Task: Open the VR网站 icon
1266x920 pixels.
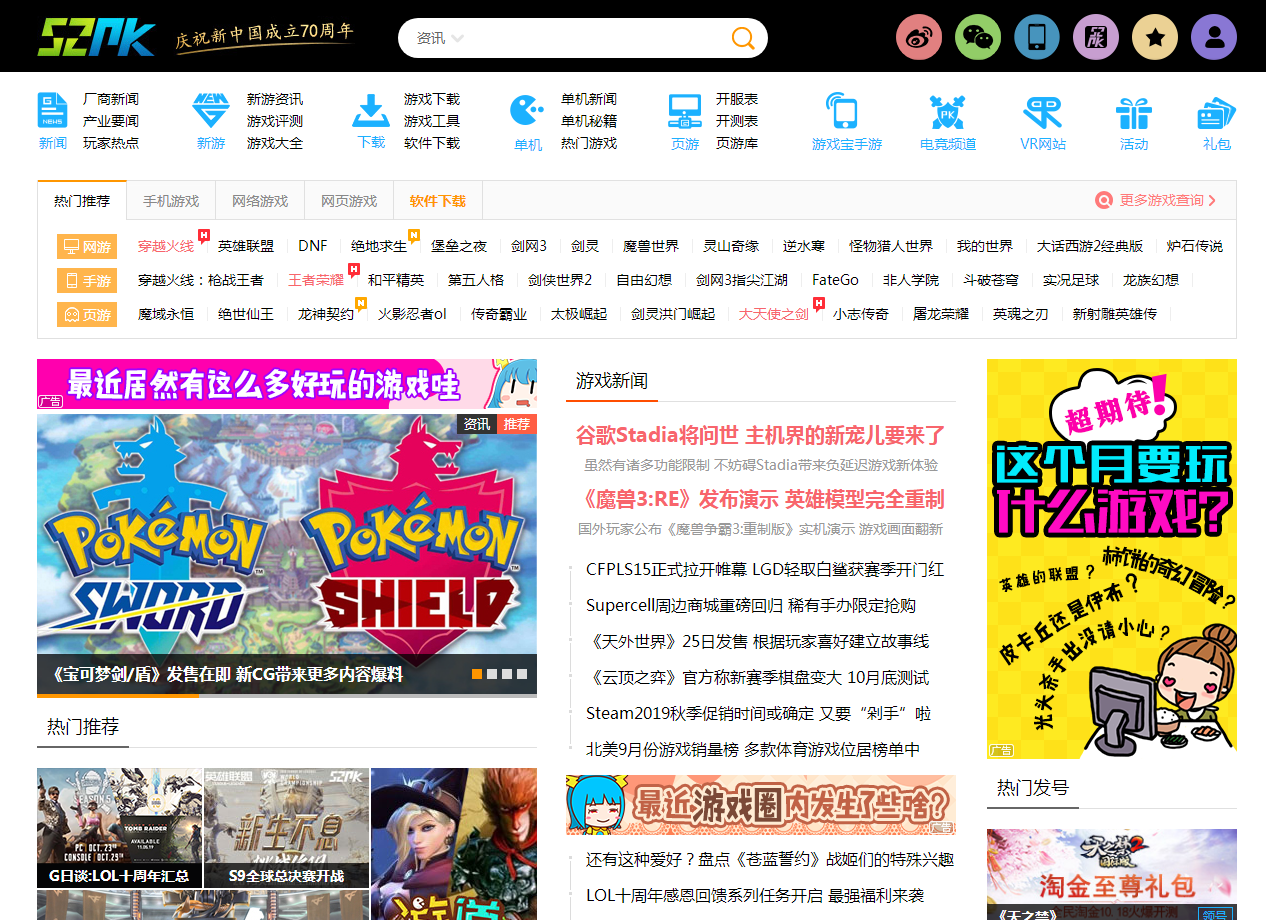Action: [x=1042, y=113]
